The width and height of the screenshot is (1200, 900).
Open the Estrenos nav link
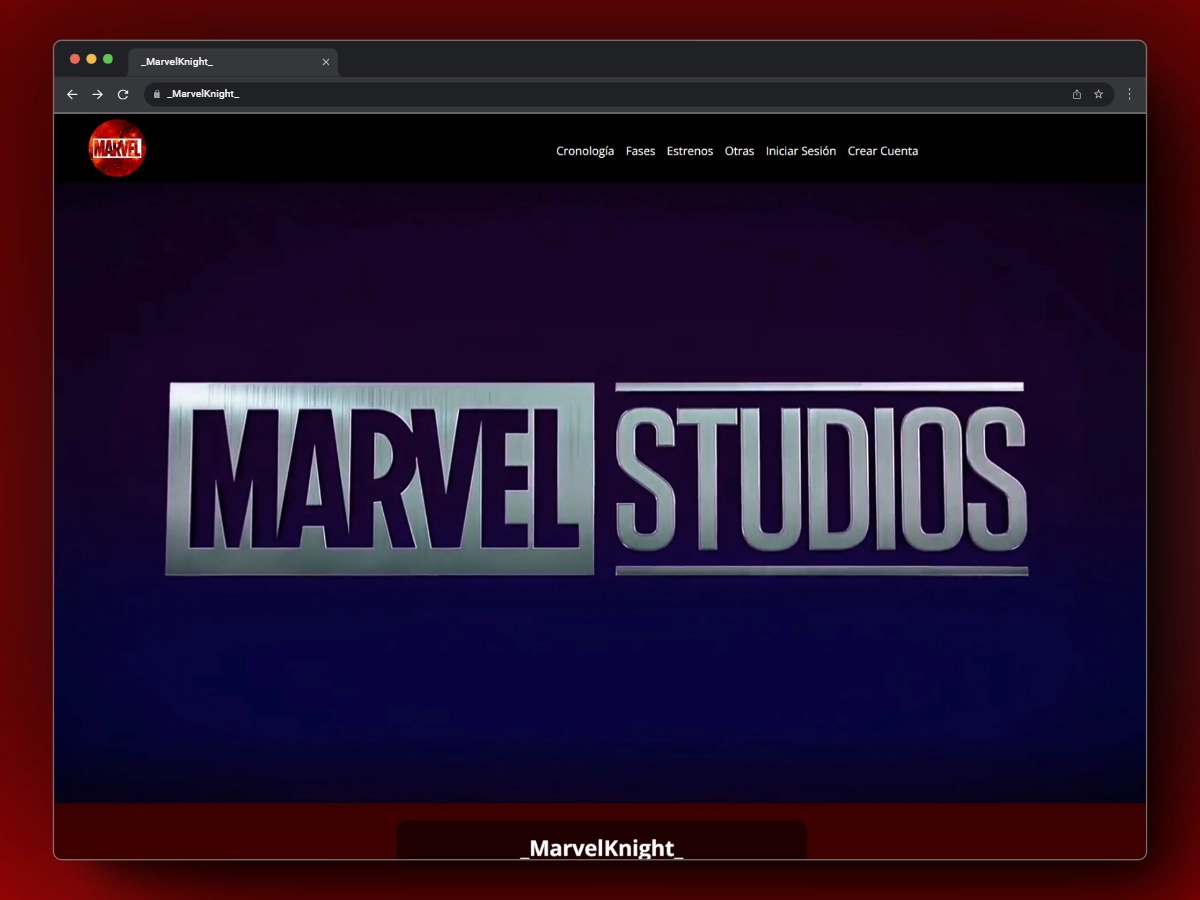click(x=690, y=151)
